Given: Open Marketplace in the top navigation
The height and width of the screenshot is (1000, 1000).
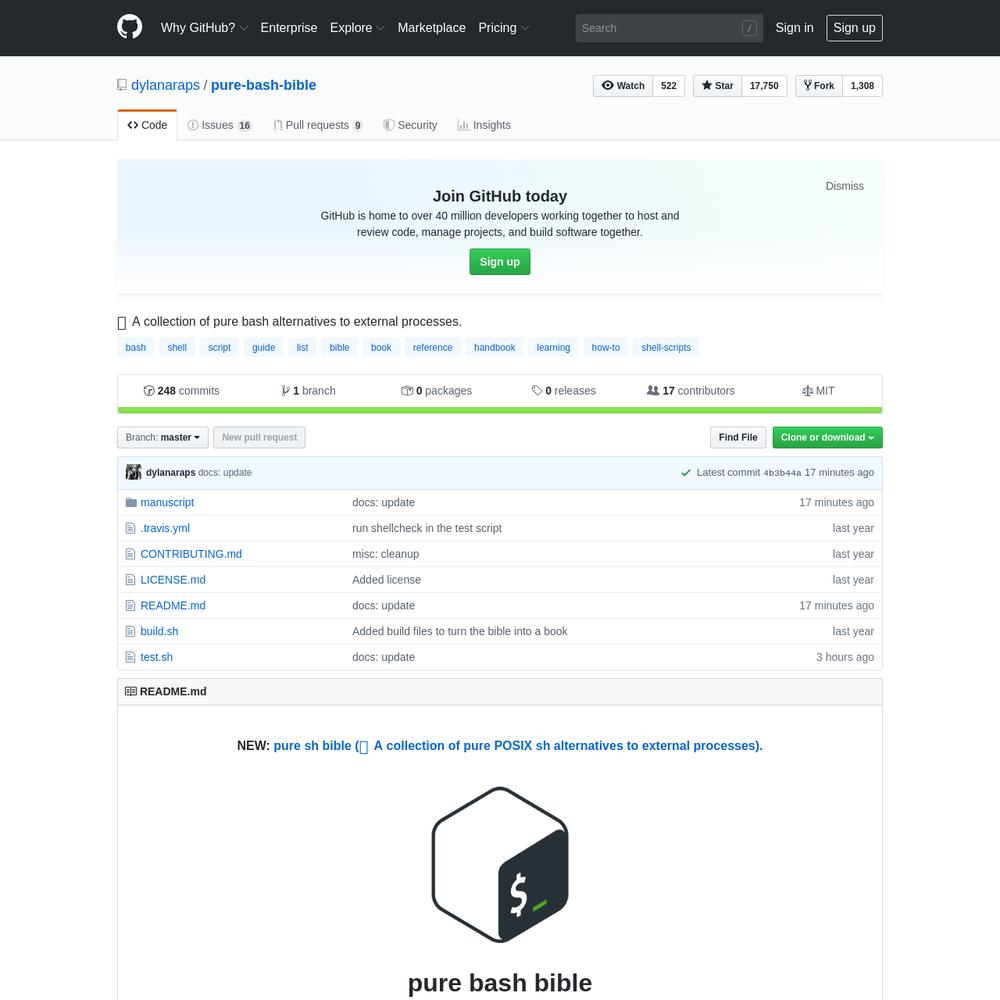Looking at the screenshot, I should [x=432, y=28].
